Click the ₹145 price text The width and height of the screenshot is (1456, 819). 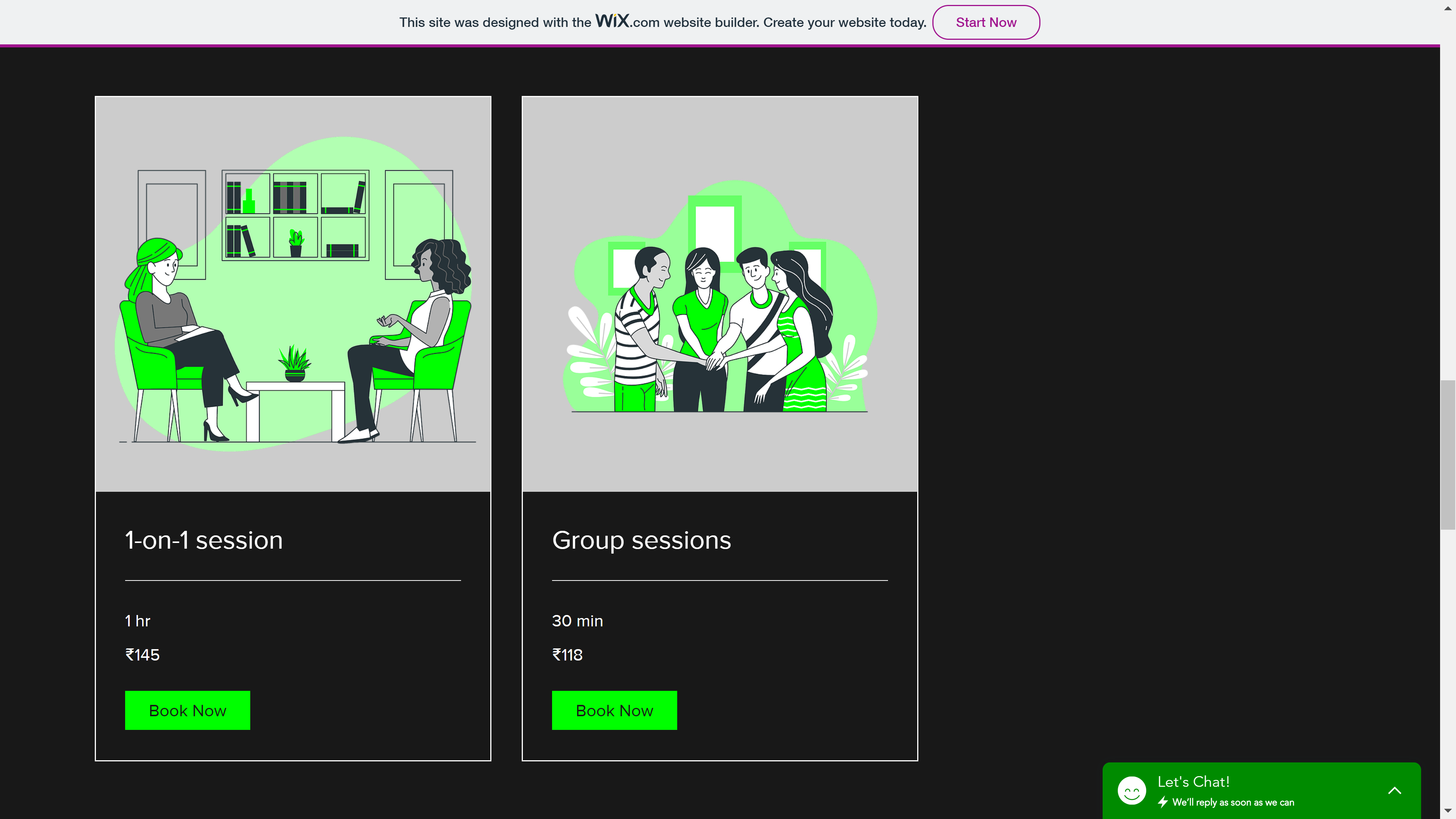click(x=143, y=654)
